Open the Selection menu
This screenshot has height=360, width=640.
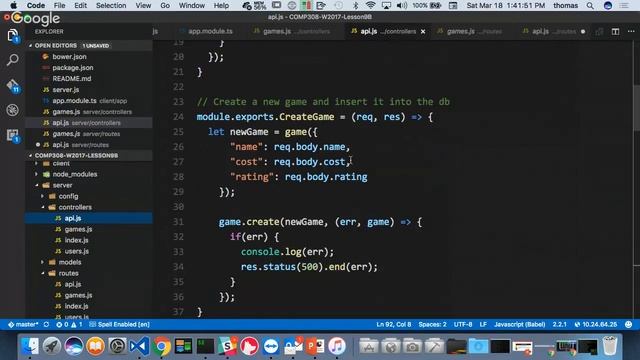pos(111,5)
